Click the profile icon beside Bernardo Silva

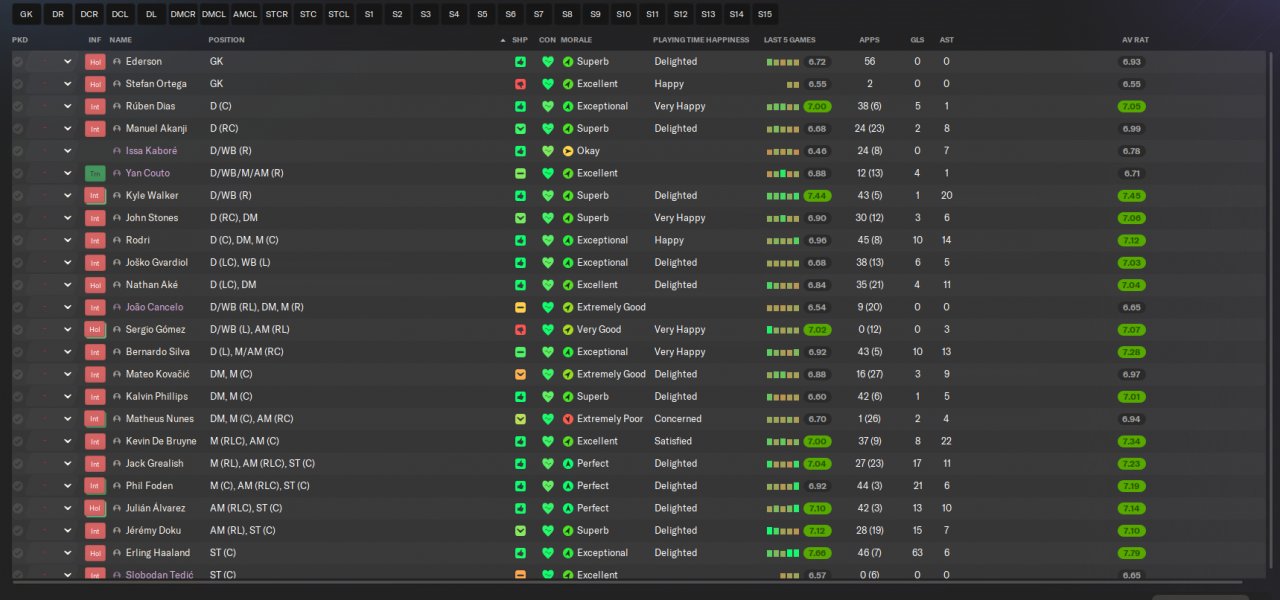[117, 352]
